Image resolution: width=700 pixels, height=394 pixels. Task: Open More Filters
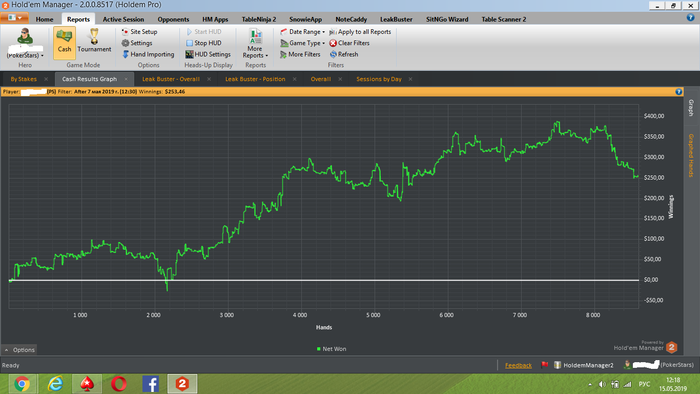coord(300,54)
